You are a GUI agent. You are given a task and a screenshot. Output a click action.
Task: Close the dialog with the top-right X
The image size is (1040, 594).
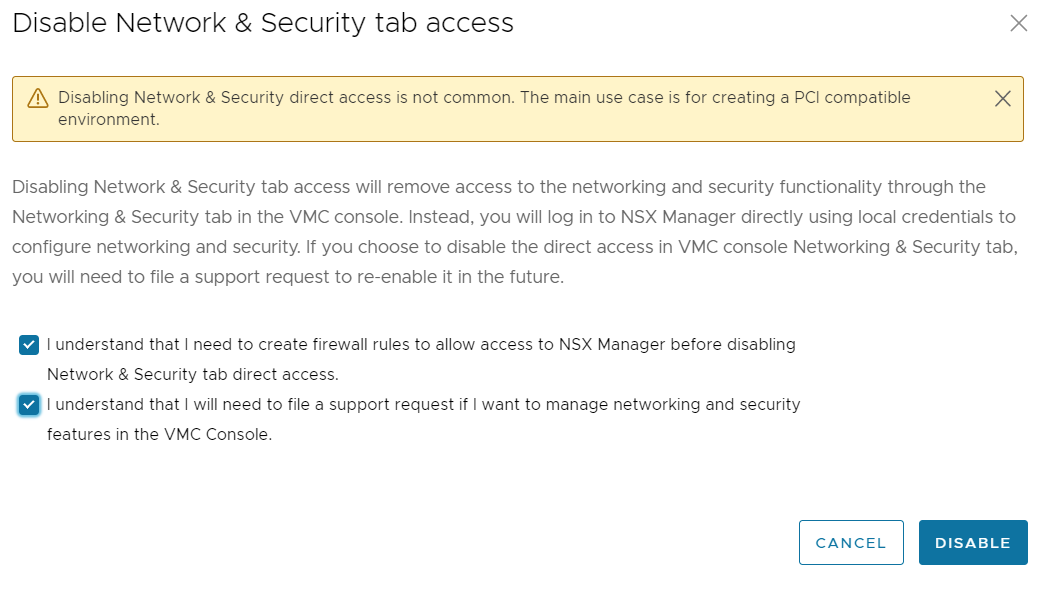pyautogui.click(x=1018, y=23)
